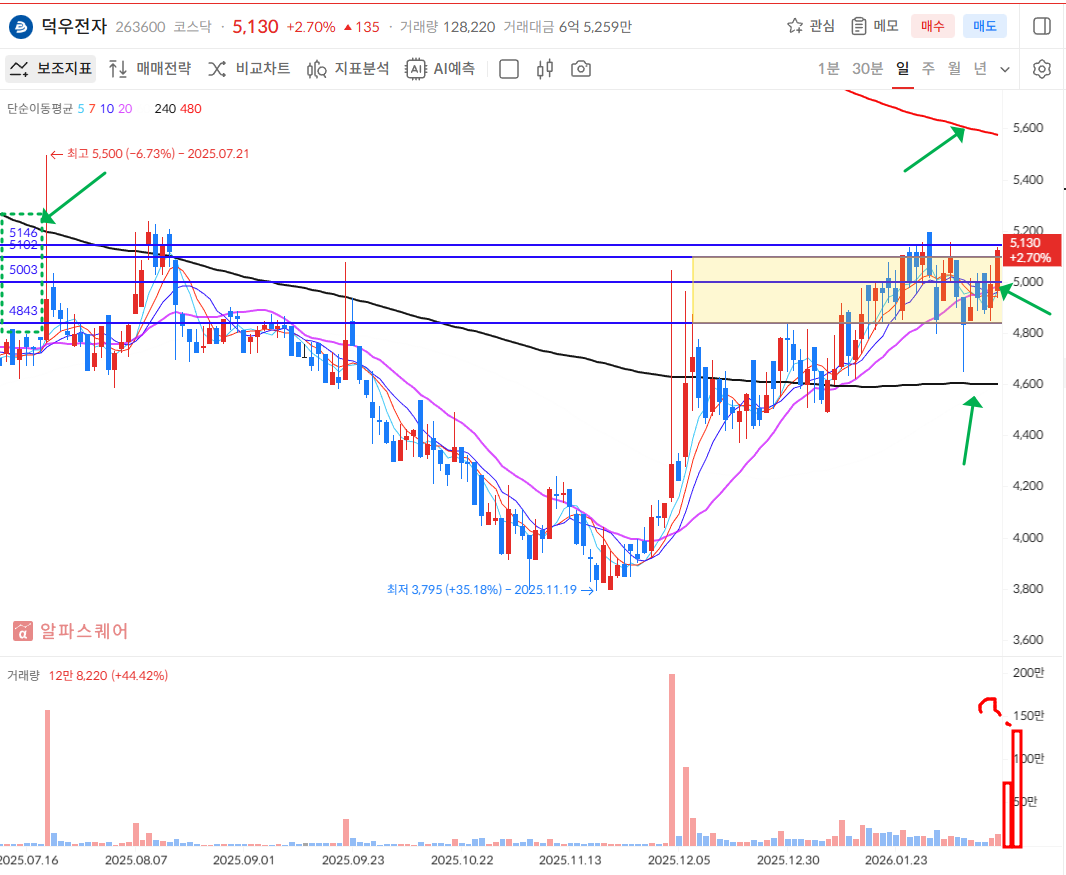
Task: Open the 매매전략 trading strategy tool
Action: pyautogui.click(x=149, y=69)
